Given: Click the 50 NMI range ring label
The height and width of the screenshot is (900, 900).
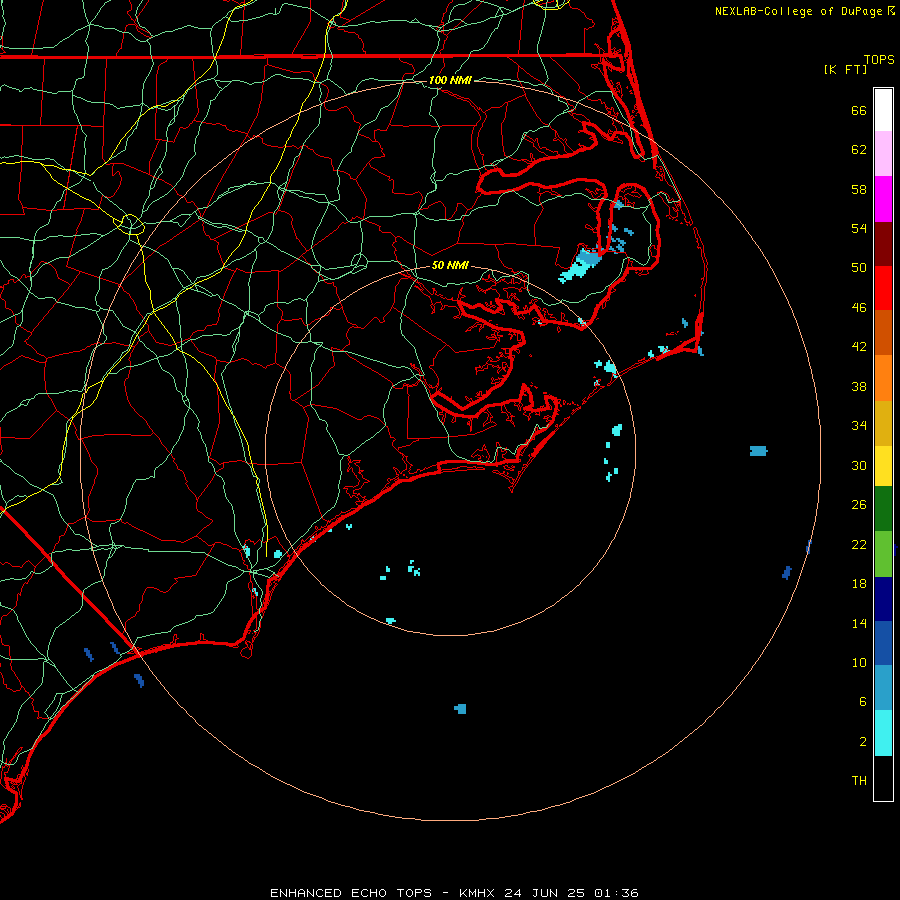Looking at the screenshot, I should tap(450, 265).
